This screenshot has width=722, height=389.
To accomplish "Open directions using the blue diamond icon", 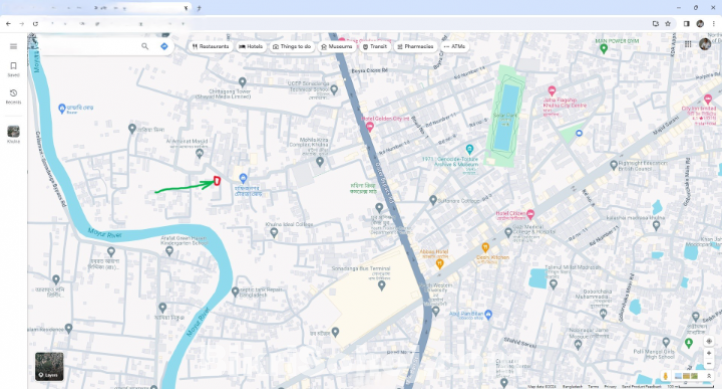I will (x=164, y=46).
